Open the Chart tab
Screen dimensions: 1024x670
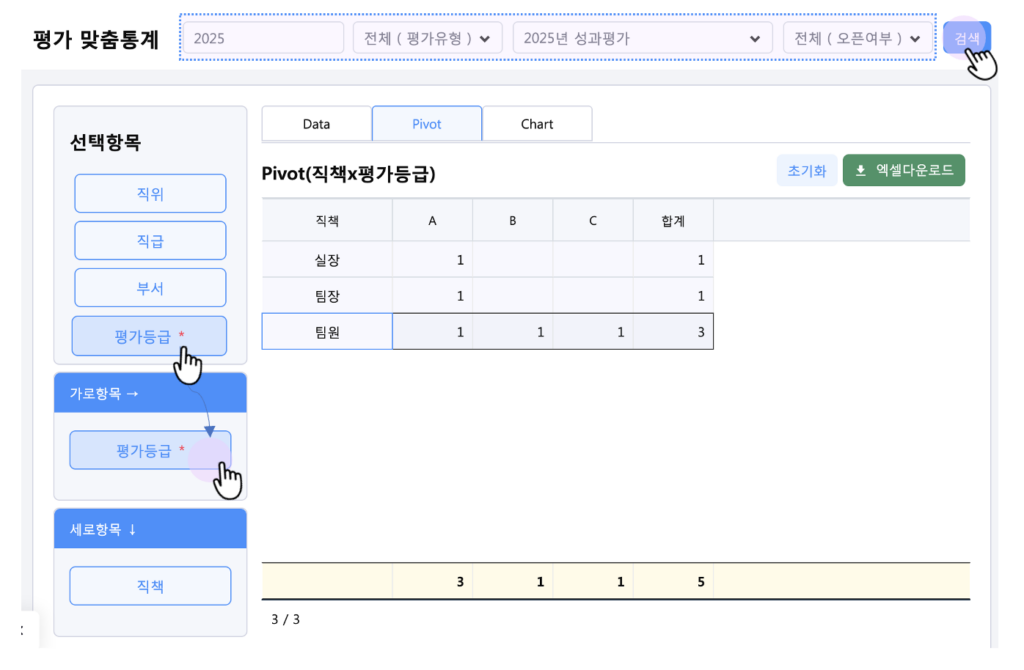tap(537, 124)
